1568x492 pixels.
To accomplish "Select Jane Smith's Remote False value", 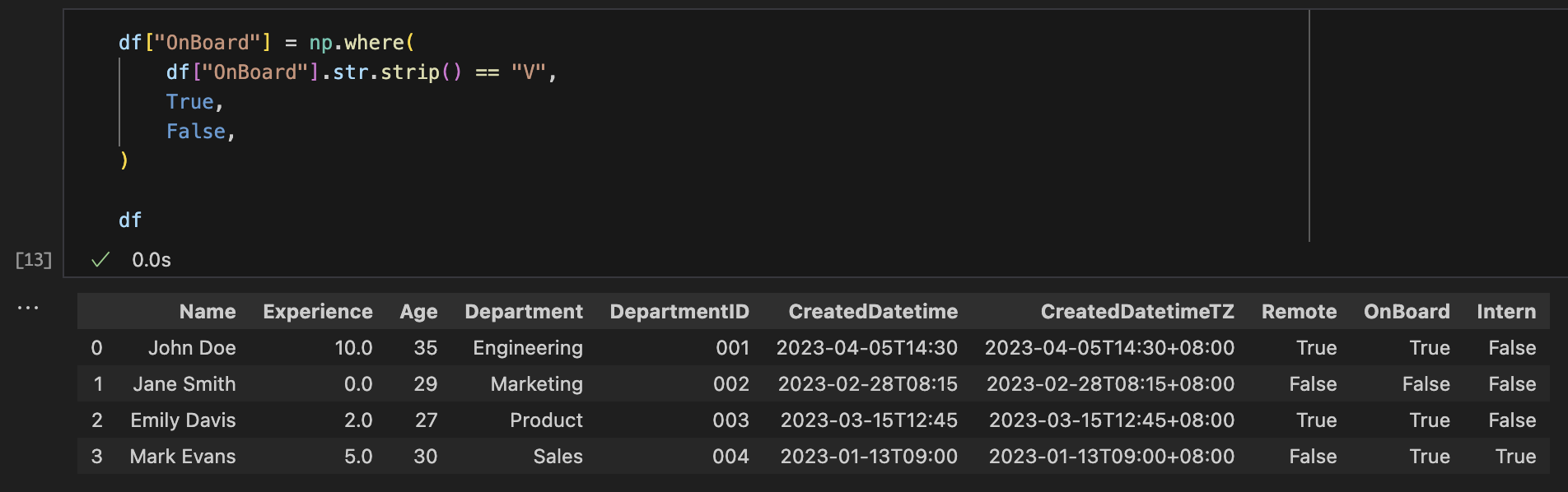I will [1313, 384].
